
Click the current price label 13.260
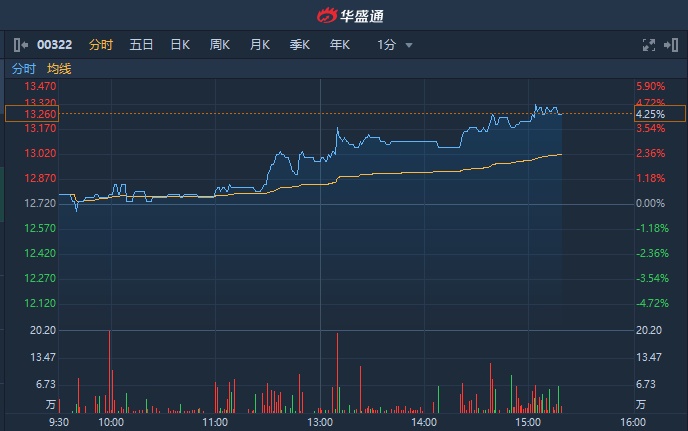[32, 114]
